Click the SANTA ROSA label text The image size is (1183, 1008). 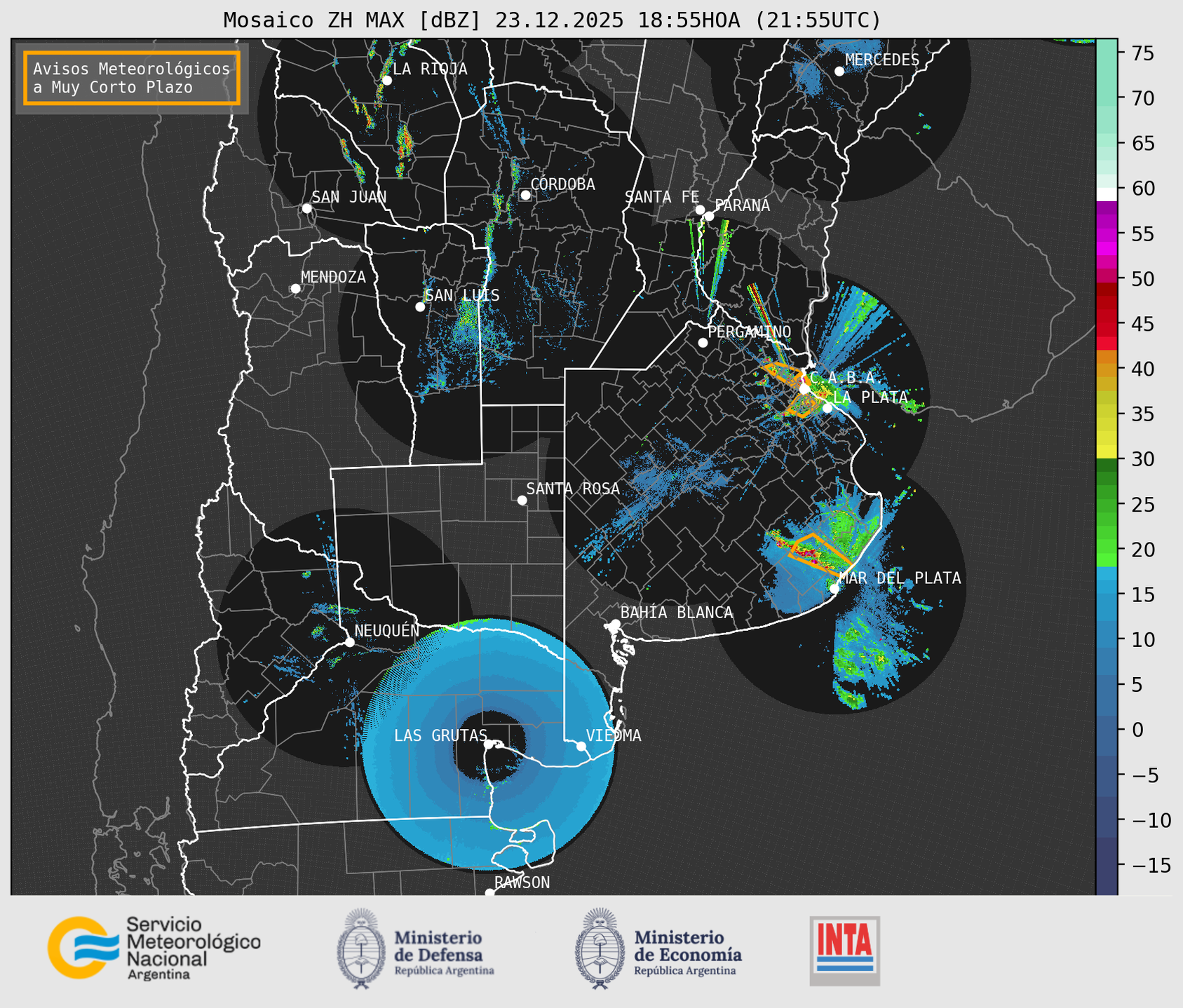pyautogui.click(x=573, y=489)
